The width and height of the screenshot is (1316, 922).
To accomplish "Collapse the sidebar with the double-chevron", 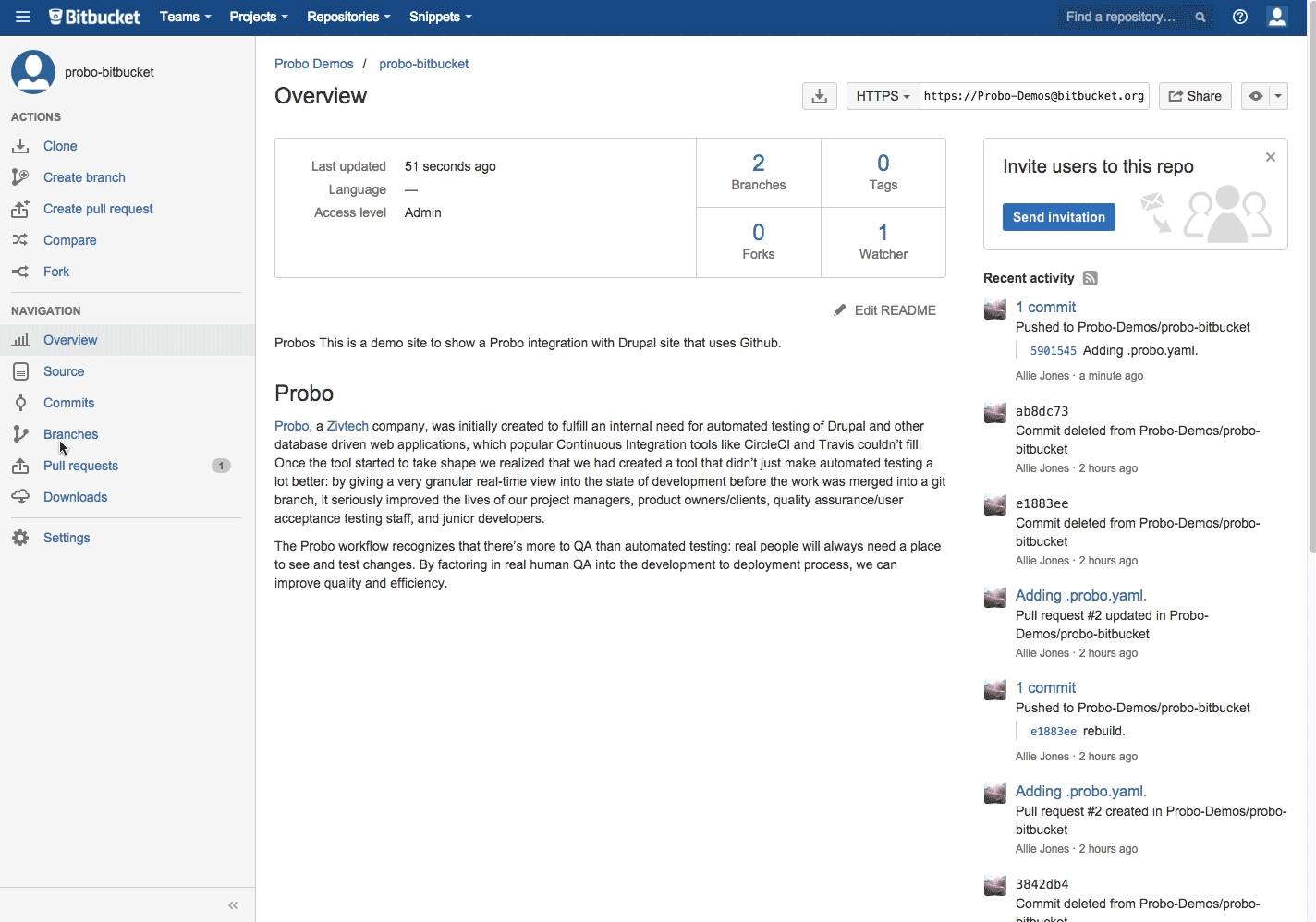I will click(x=233, y=905).
